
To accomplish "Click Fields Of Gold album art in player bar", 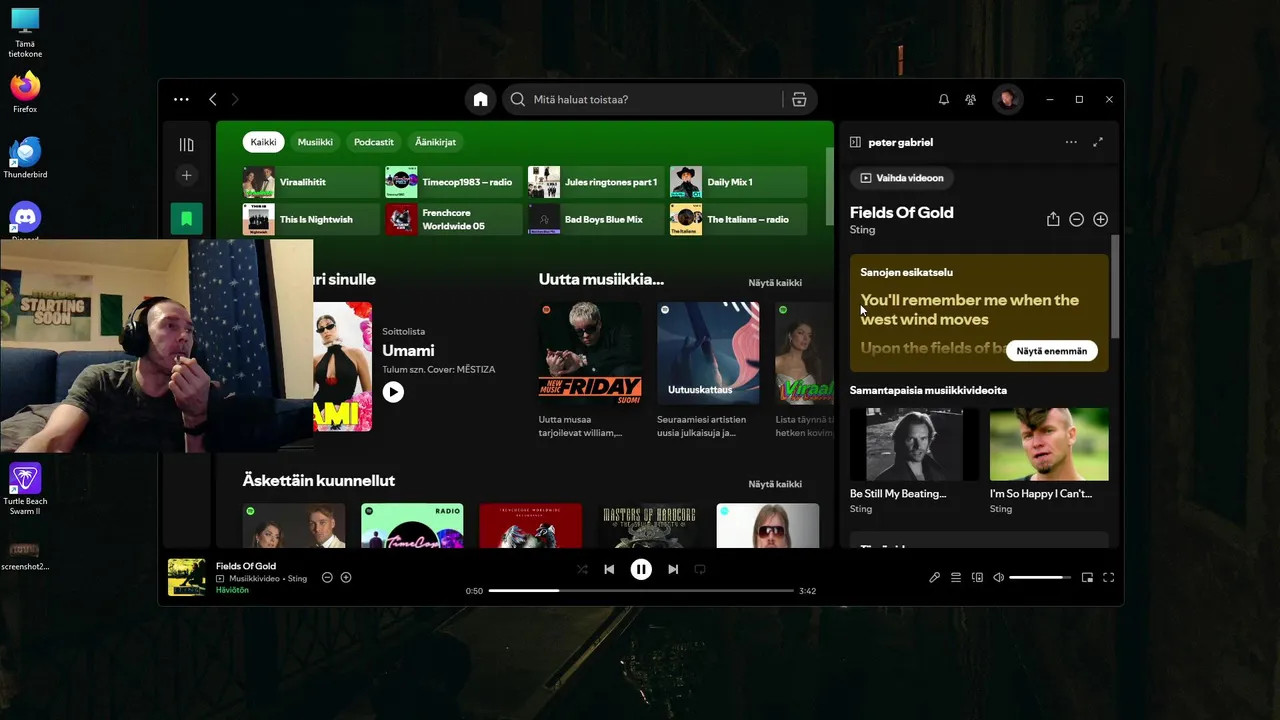I will [187, 577].
